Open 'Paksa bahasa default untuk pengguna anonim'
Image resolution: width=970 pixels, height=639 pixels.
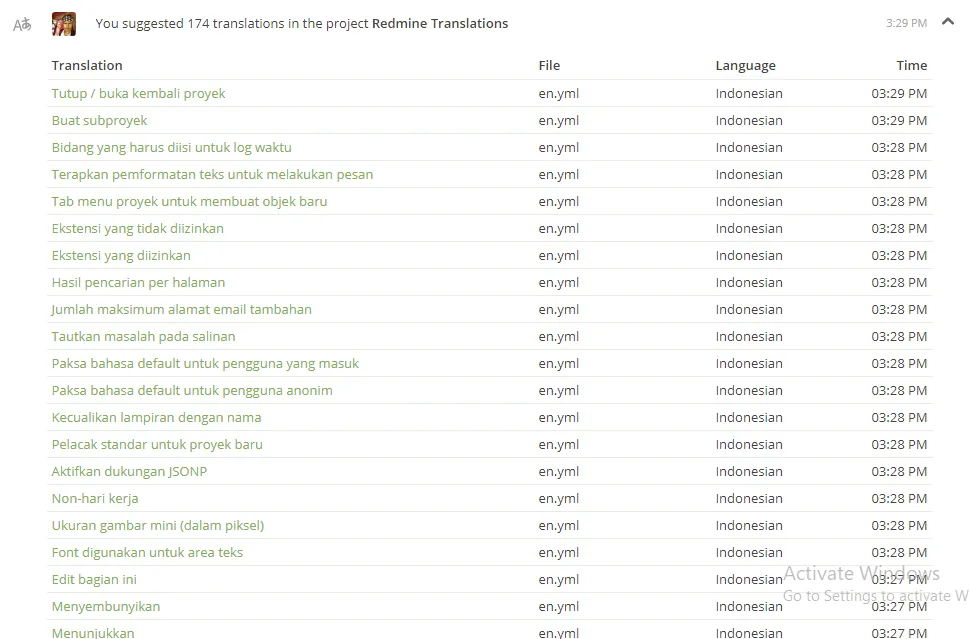(x=192, y=390)
